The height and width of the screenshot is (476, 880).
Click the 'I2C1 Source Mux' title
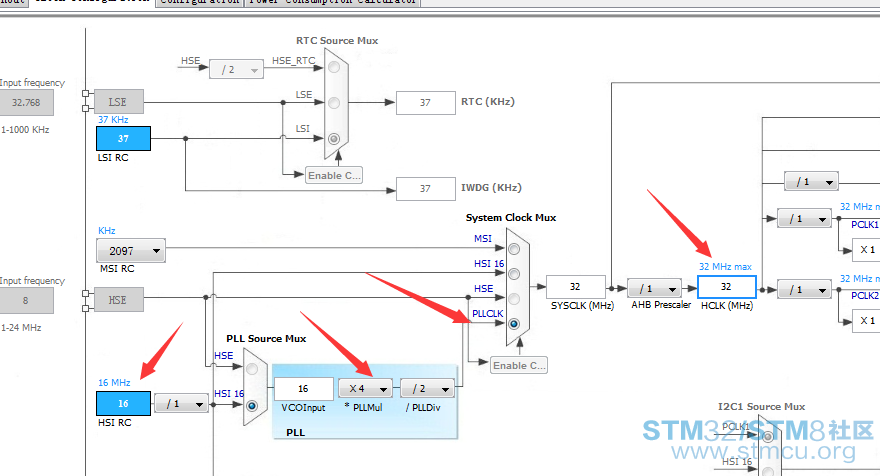[x=762, y=406]
